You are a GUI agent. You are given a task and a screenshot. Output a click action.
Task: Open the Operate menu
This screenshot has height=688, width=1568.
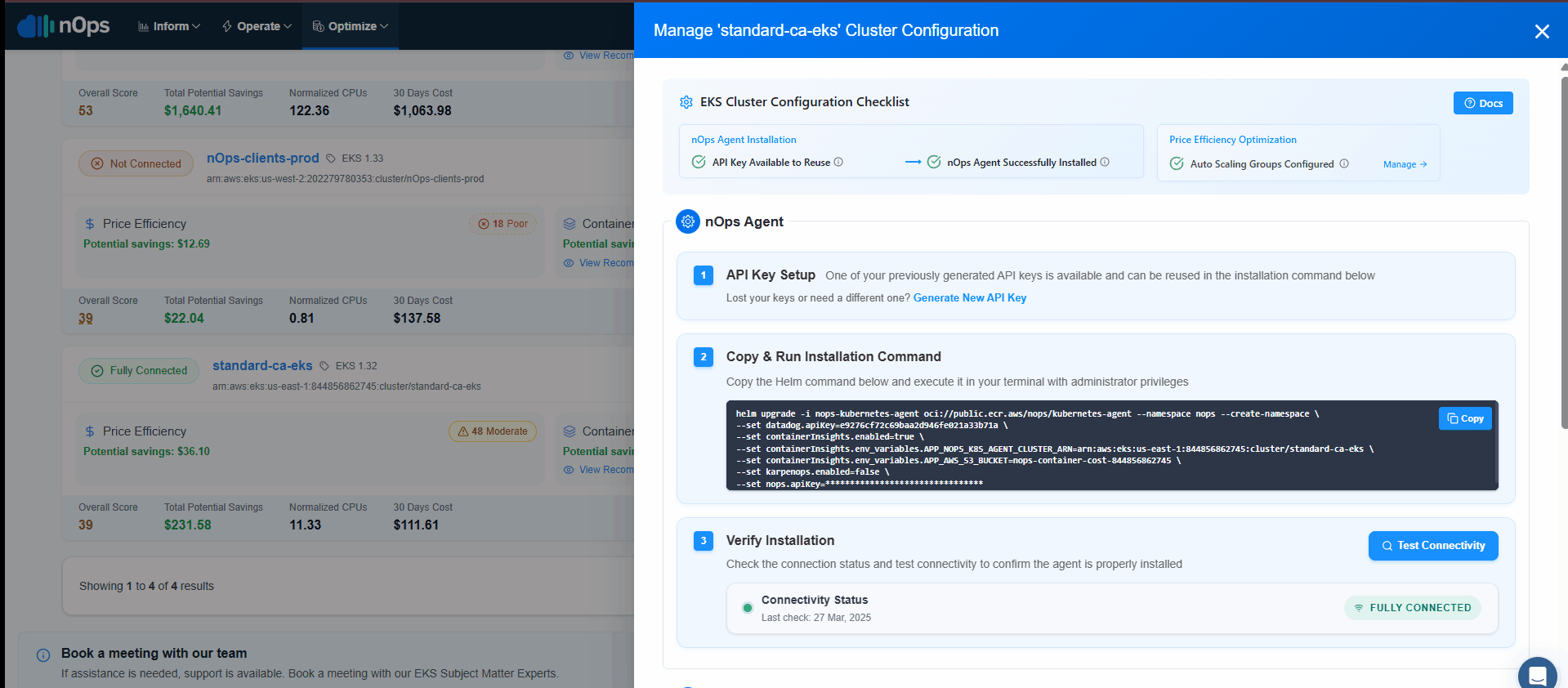pos(257,26)
